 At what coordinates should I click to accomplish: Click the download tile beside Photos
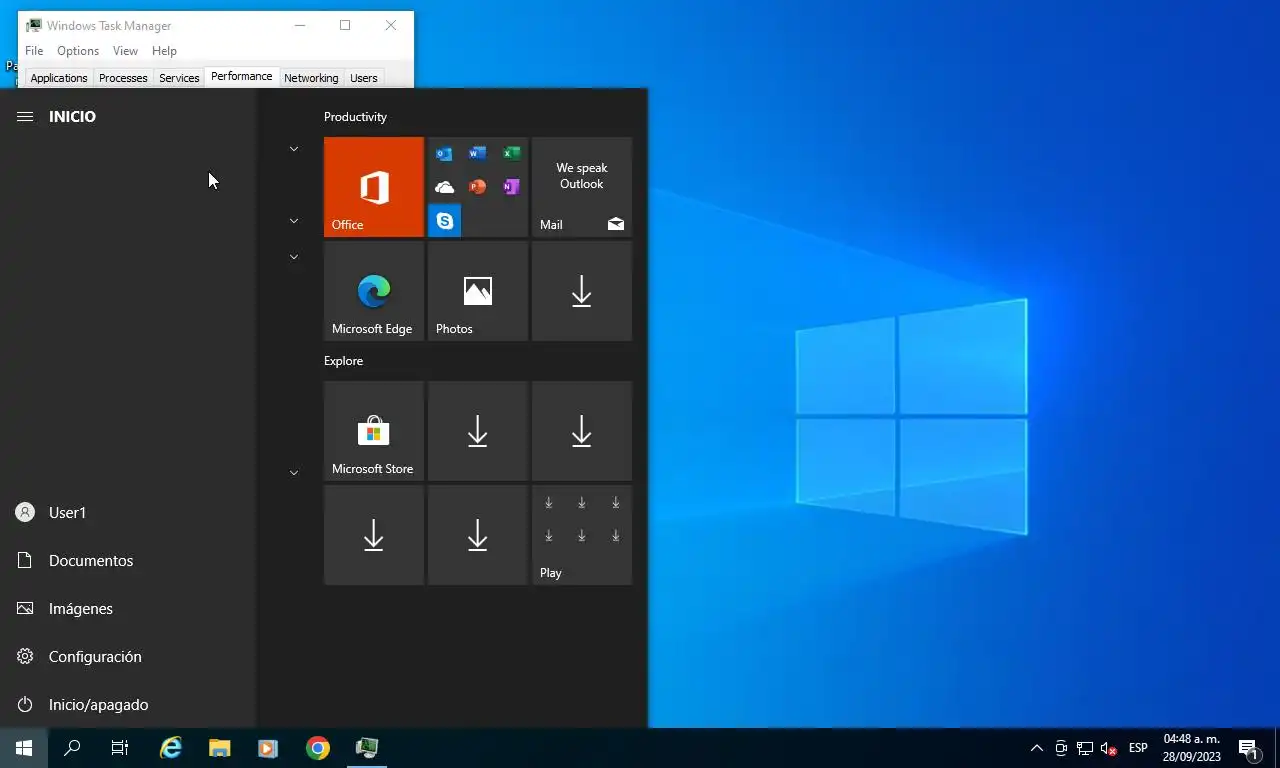pyautogui.click(x=582, y=291)
